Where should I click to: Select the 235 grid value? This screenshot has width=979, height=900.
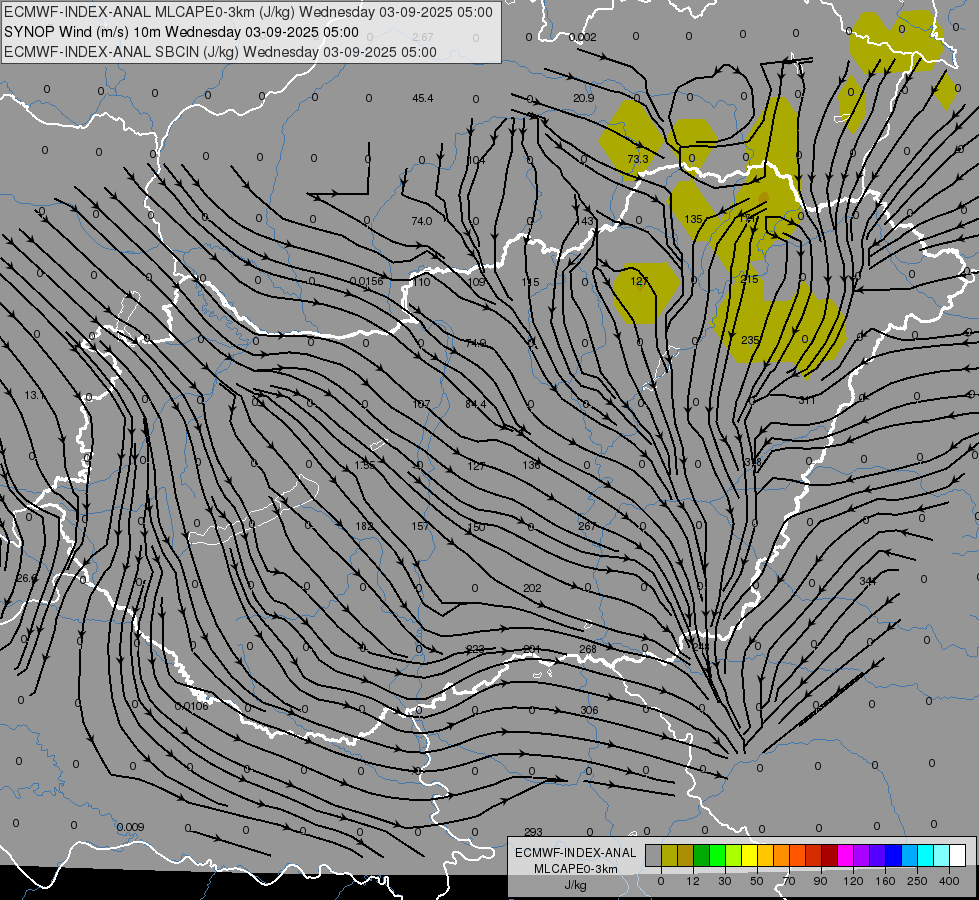pos(750,340)
